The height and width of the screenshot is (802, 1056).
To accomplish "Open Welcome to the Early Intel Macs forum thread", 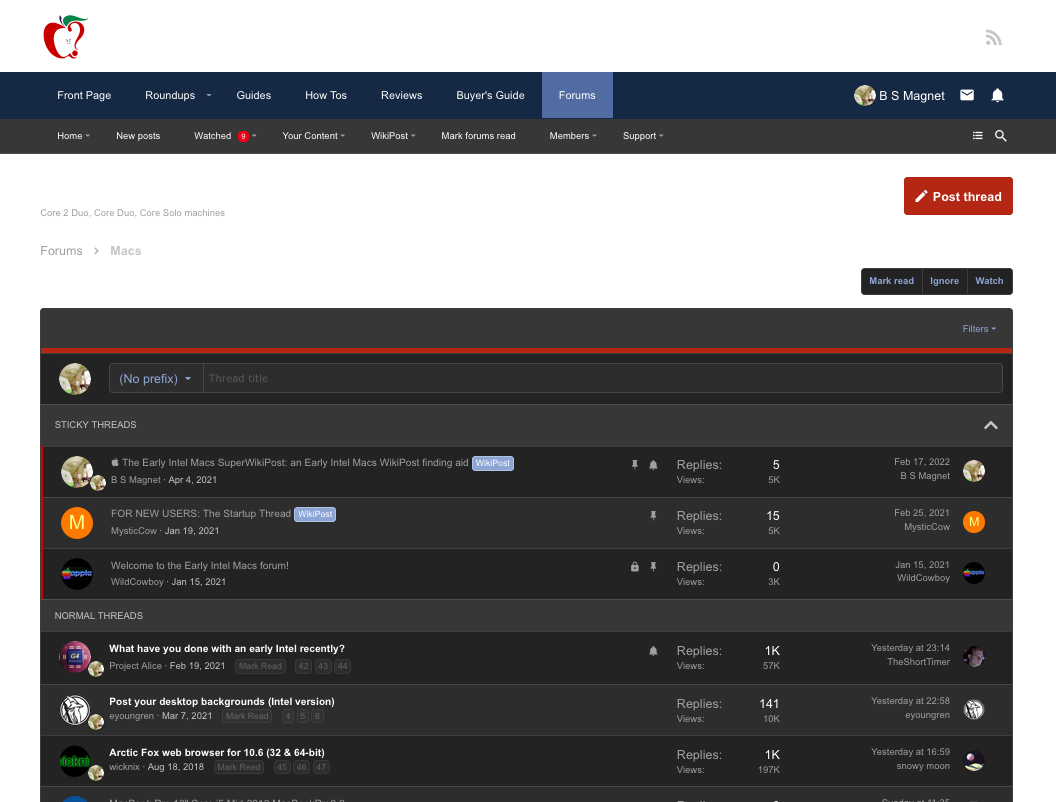I will (199, 566).
